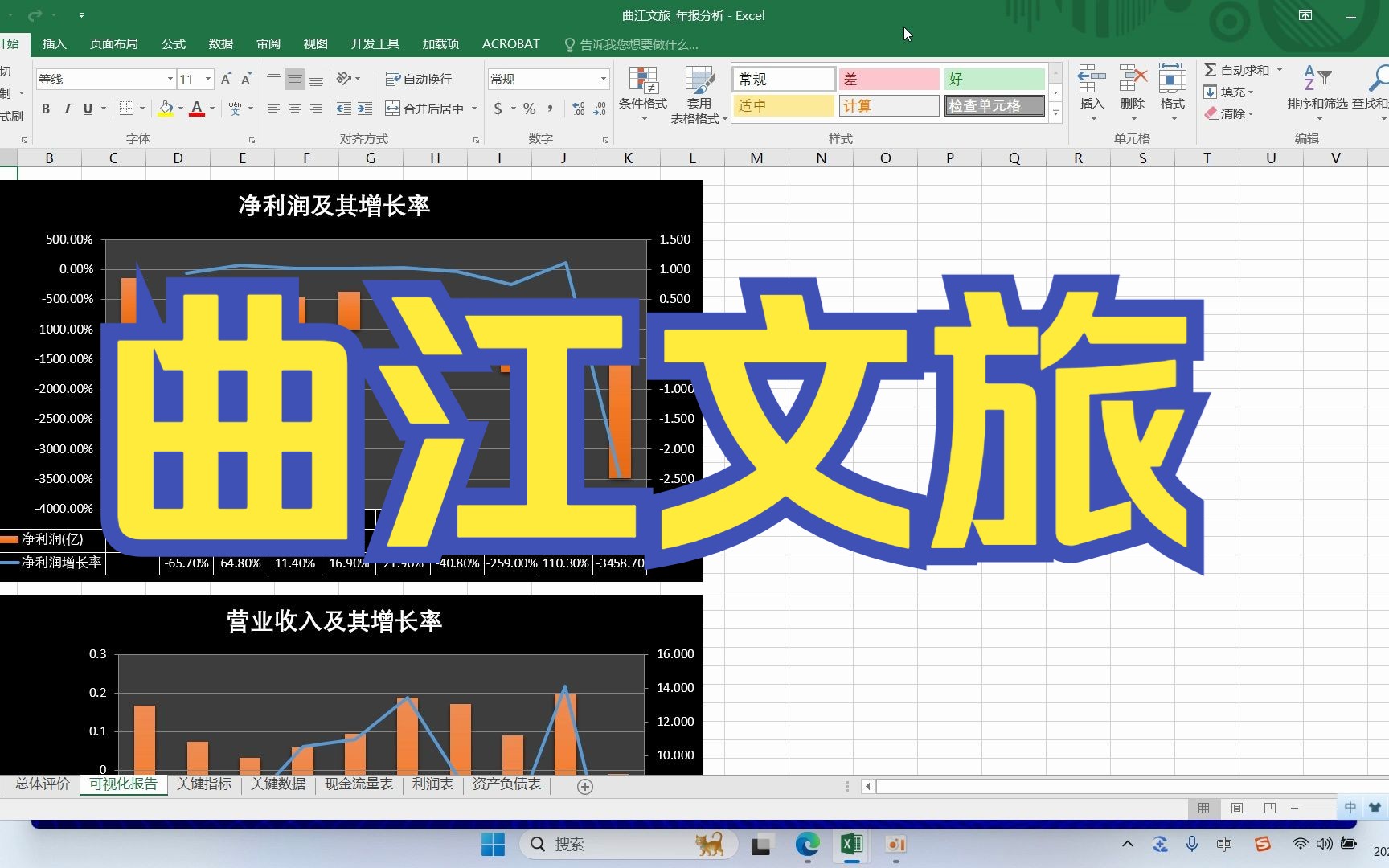Align text left
The image size is (1389, 868).
tap(273, 108)
